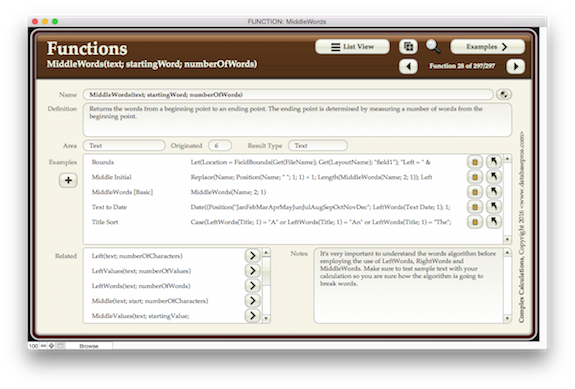This screenshot has height=389, width=575.
Task: Select the LeftWords(text; numberOfWords) related entry
Action: click(x=141, y=286)
